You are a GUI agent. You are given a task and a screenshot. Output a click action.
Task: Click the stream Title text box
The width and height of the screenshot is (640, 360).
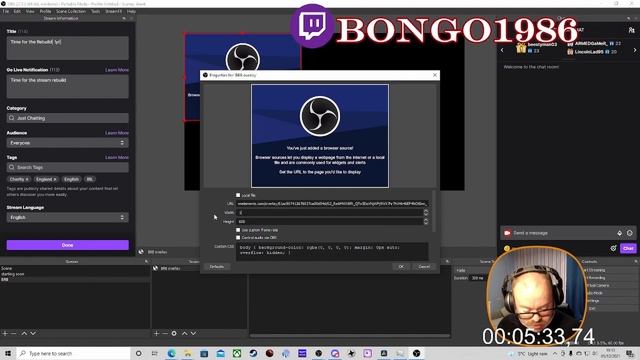(67, 48)
